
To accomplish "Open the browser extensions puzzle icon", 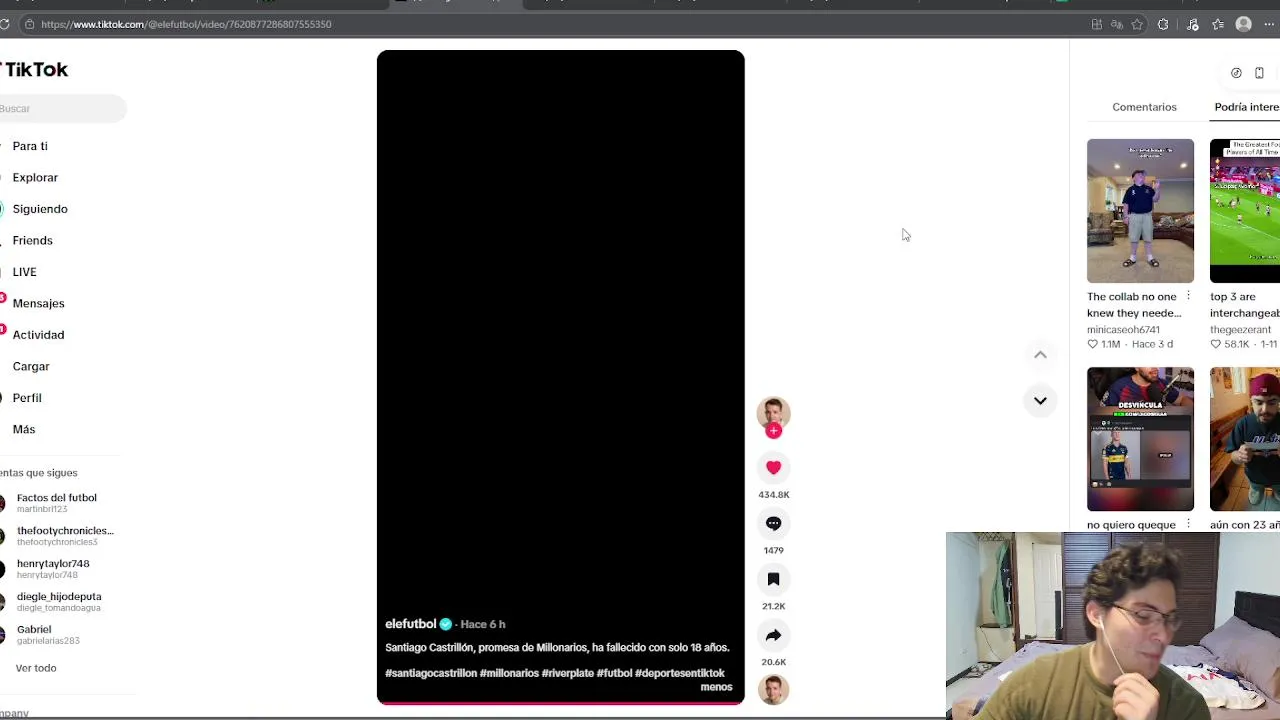I will (1163, 24).
